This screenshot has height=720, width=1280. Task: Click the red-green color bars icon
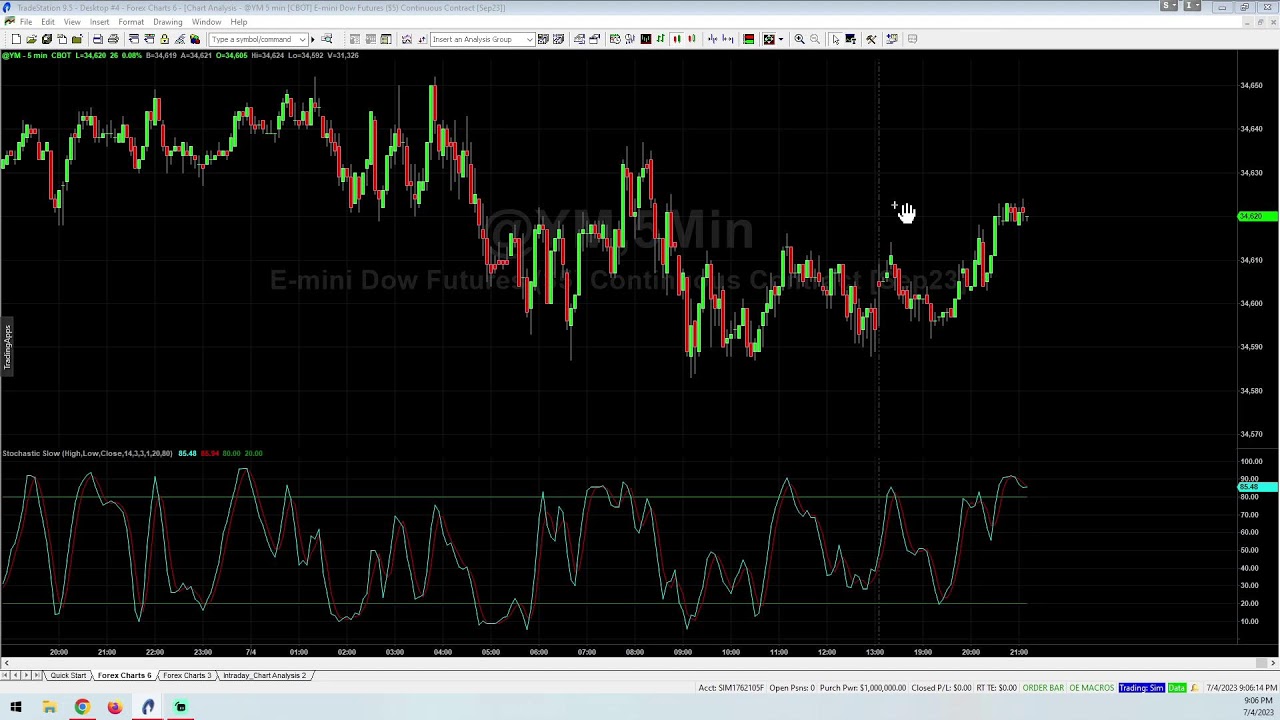click(x=748, y=39)
